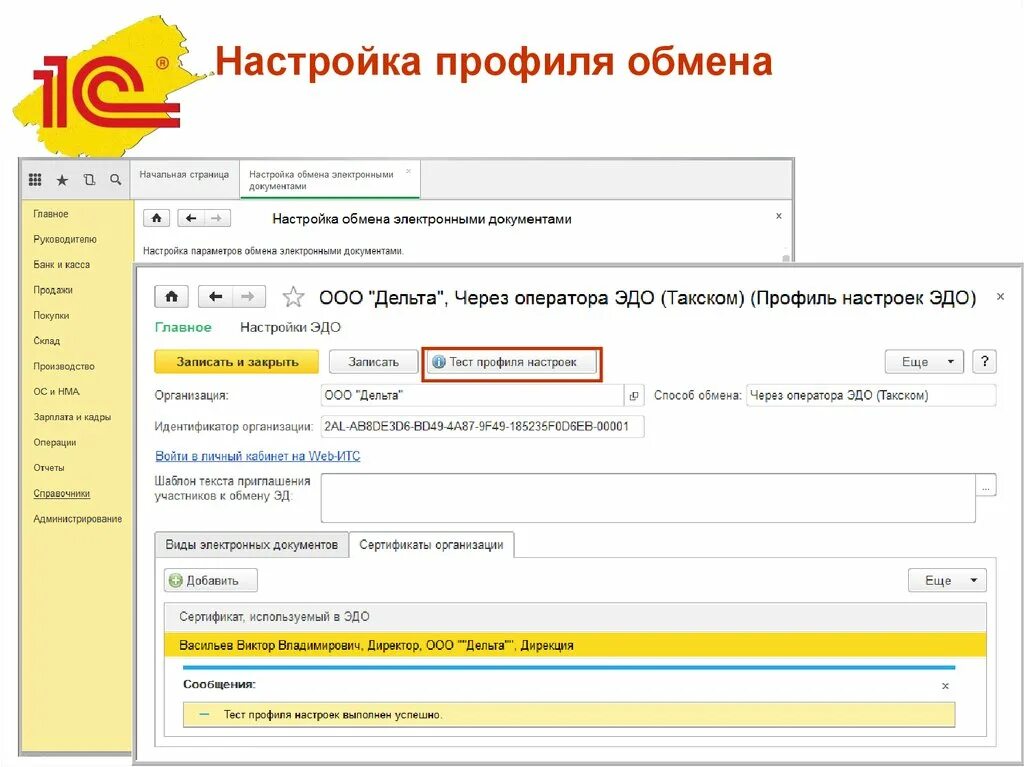Open help with the question mark button
Viewport: 1024px width, 767px height.
click(984, 361)
